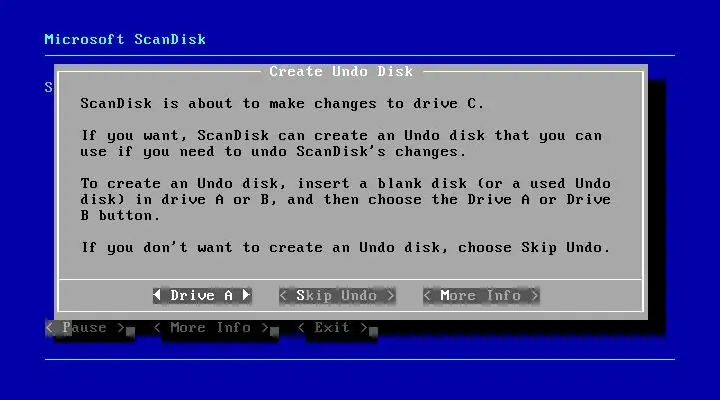Click the left angle bracket of Skip Undo
The image size is (720, 400).
click(x=283, y=296)
